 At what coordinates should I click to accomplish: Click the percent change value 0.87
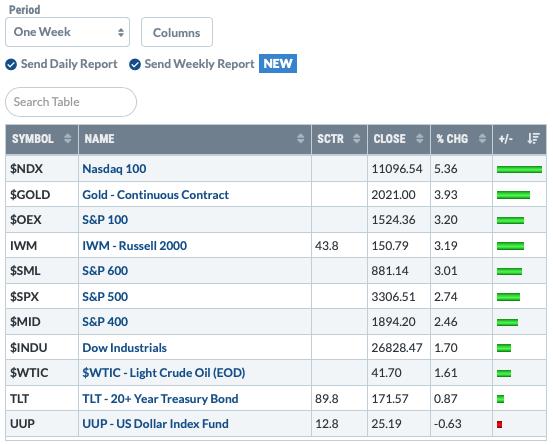pos(446,399)
